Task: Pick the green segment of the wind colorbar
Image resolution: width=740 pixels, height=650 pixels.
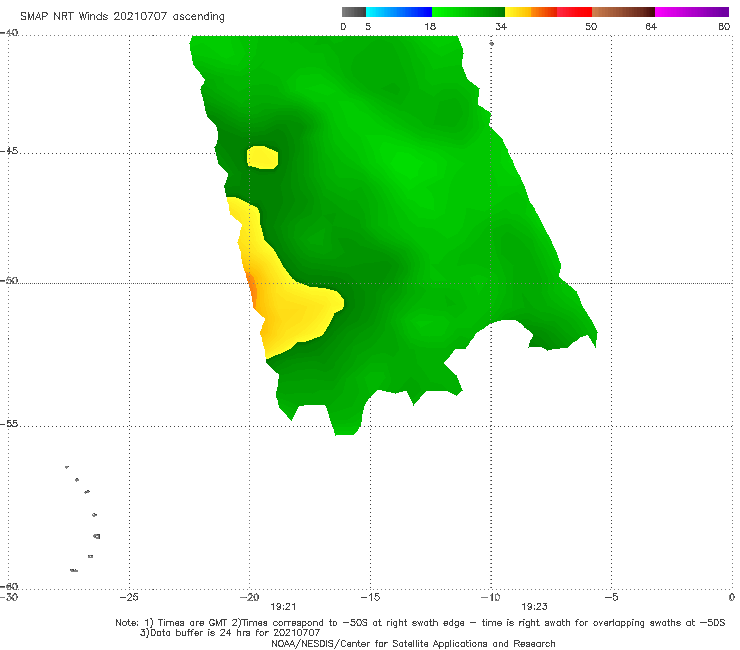Action: 468,12
